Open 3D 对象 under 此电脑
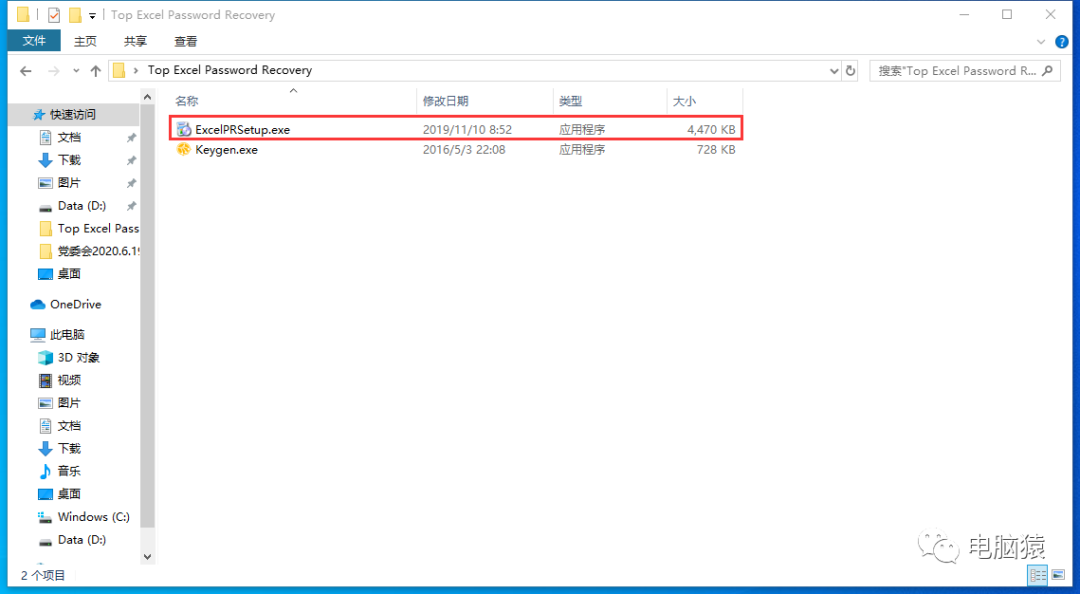Viewport: 1080px width, 594px height. [79, 357]
